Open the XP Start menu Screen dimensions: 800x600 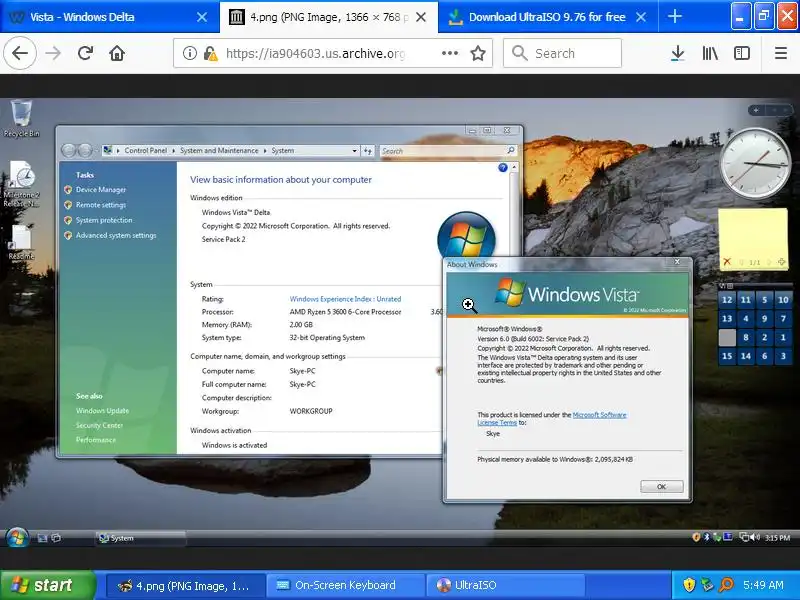pyautogui.click(x=47, y=585)
